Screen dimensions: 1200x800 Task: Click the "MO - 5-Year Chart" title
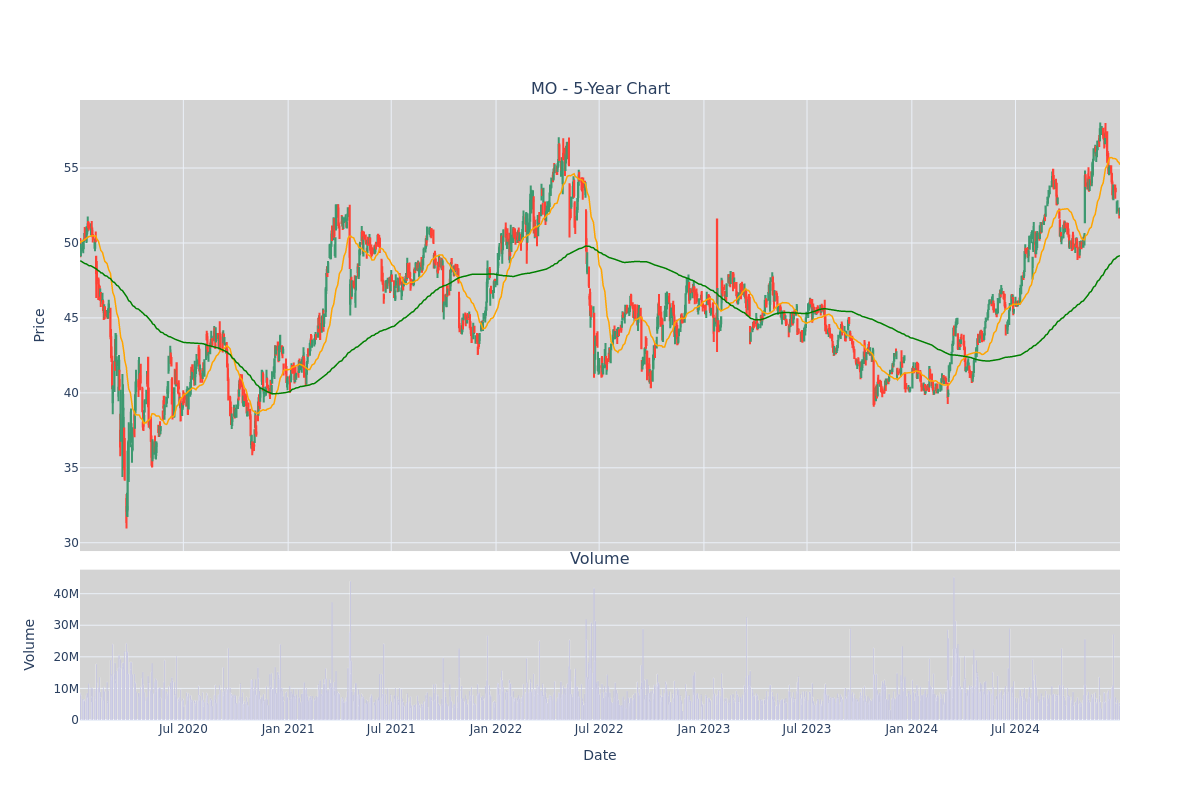(x=600, y=89)
